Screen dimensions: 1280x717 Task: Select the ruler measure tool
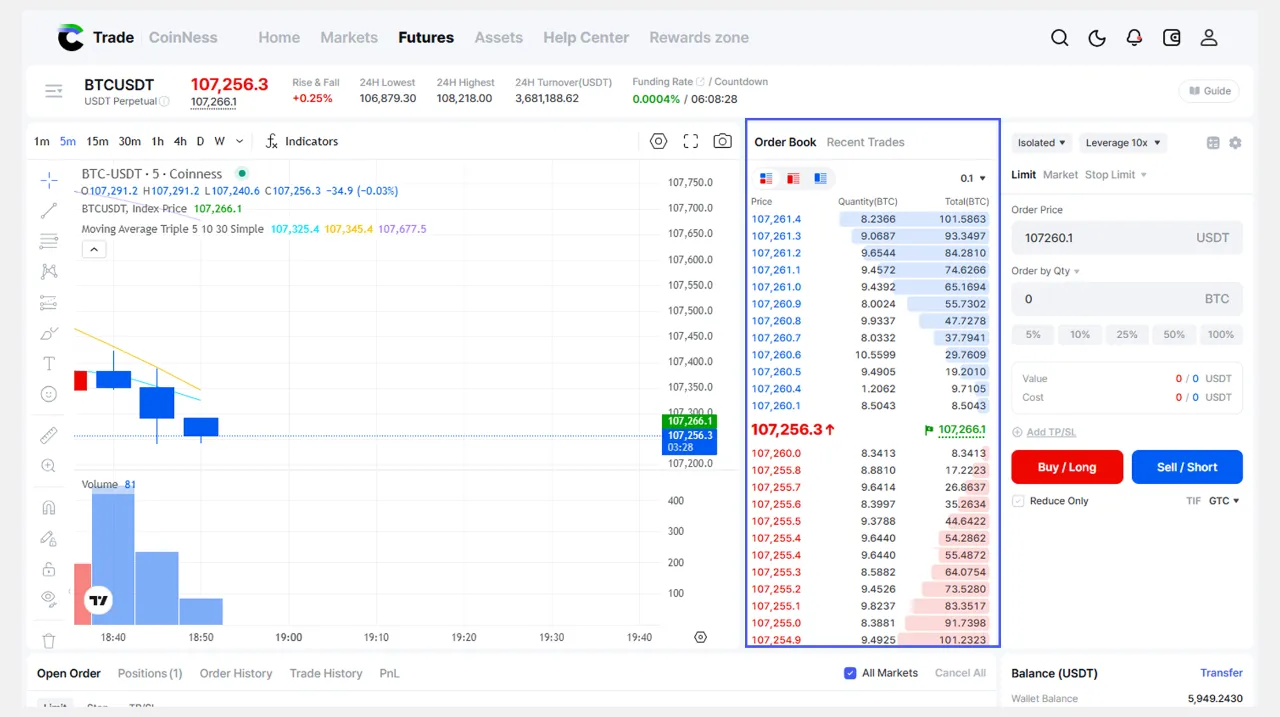[x=48, y=435]
